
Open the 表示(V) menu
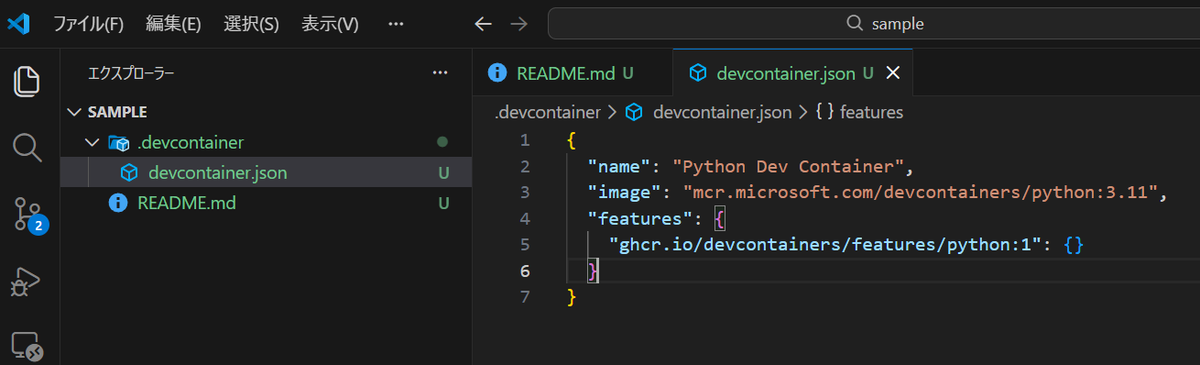coord(330,23)
